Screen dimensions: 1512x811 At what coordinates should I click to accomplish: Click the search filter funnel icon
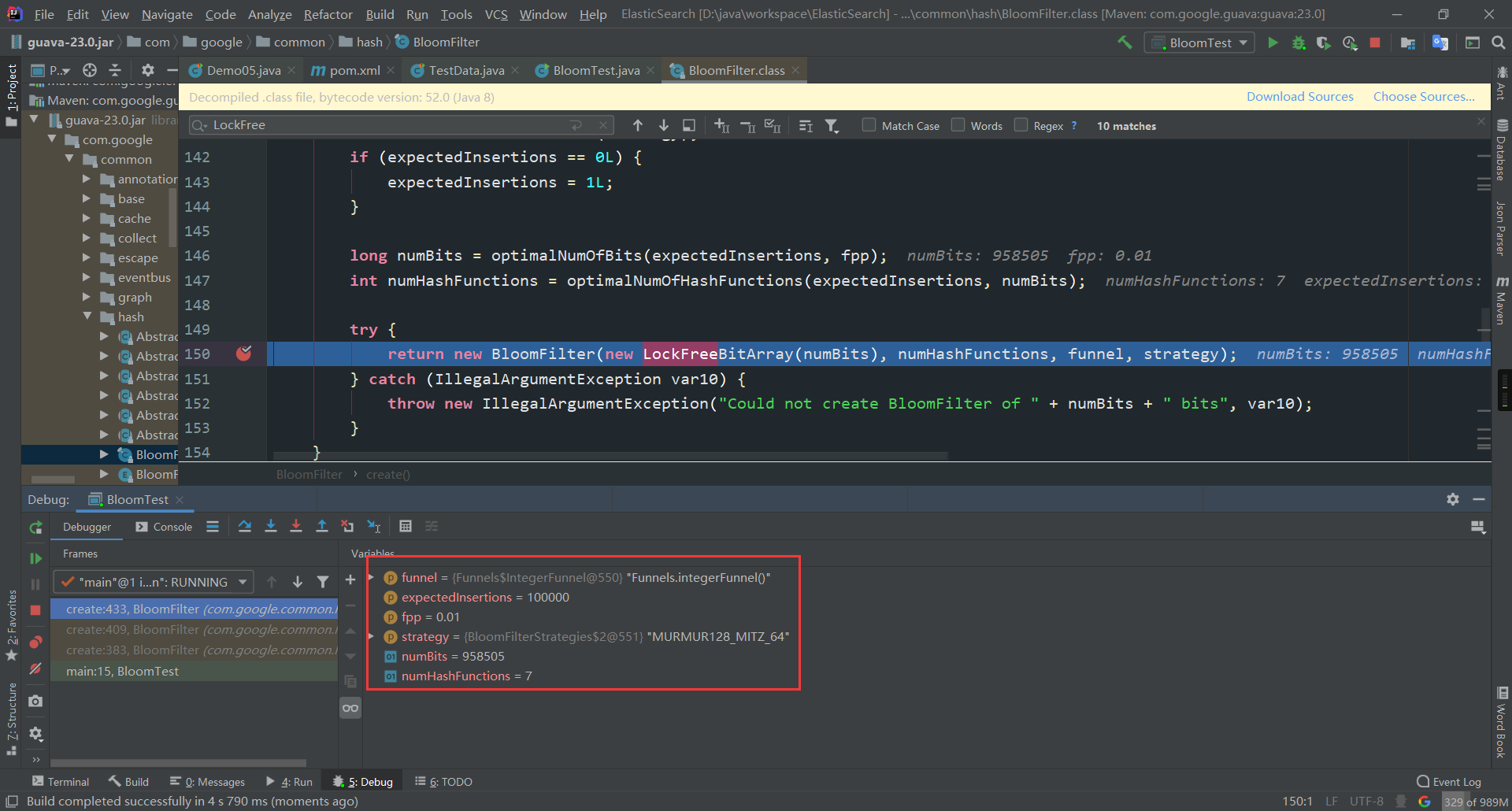pos(832,125)
